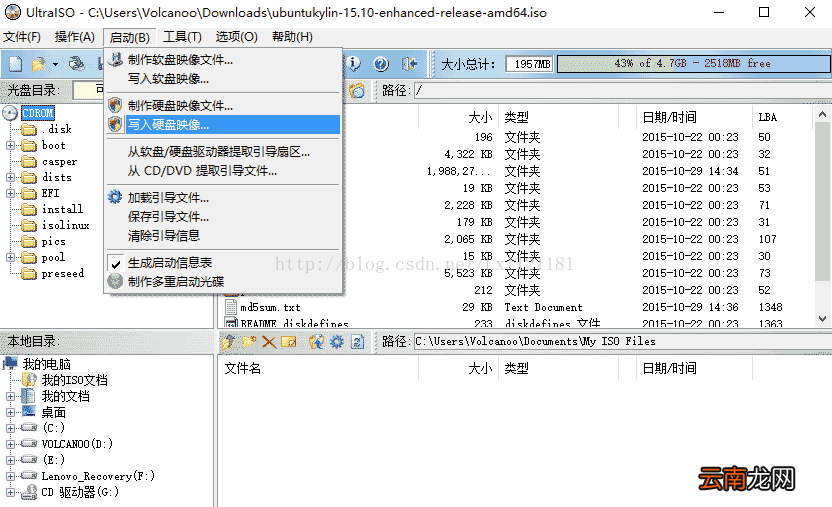Open the 操作(A) menu

74,37
